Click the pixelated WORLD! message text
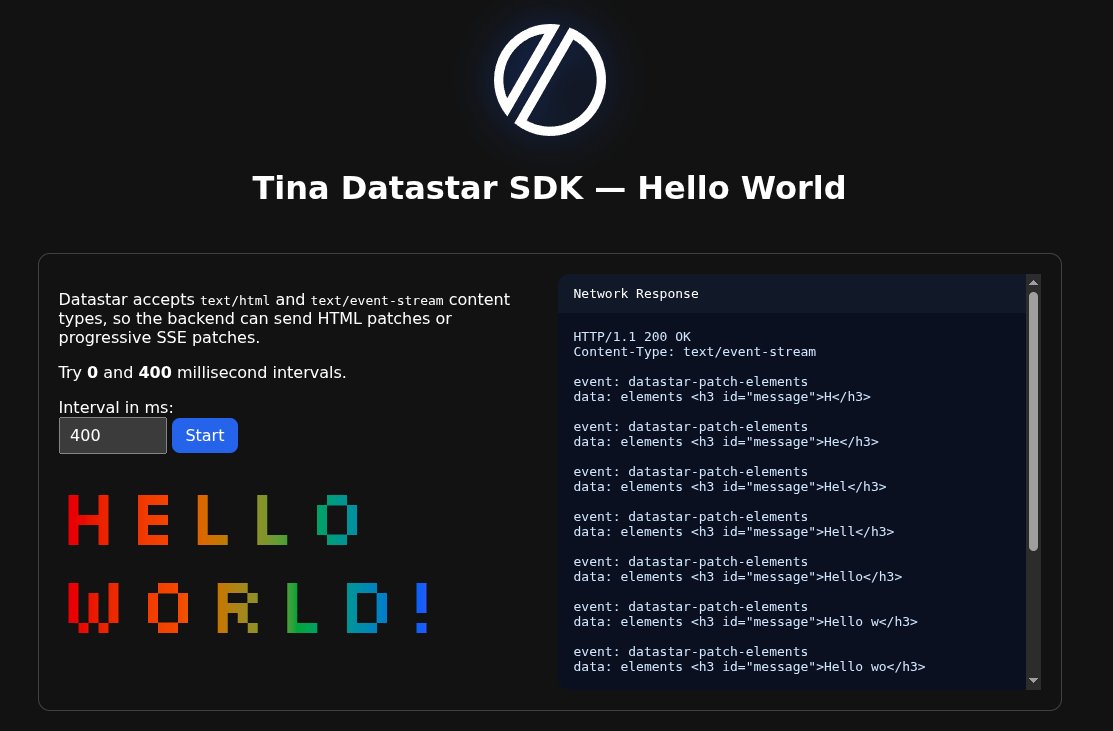 [248, 608]
